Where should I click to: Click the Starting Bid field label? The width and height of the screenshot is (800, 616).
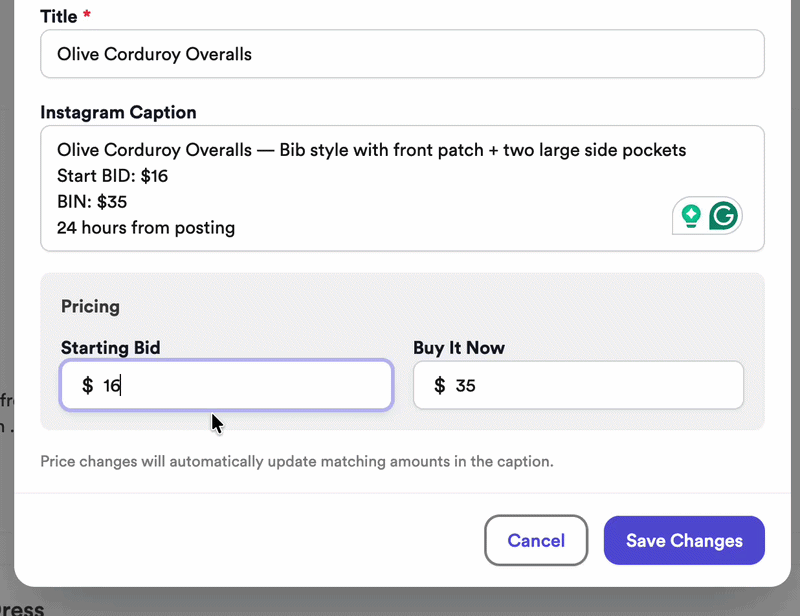110,347
